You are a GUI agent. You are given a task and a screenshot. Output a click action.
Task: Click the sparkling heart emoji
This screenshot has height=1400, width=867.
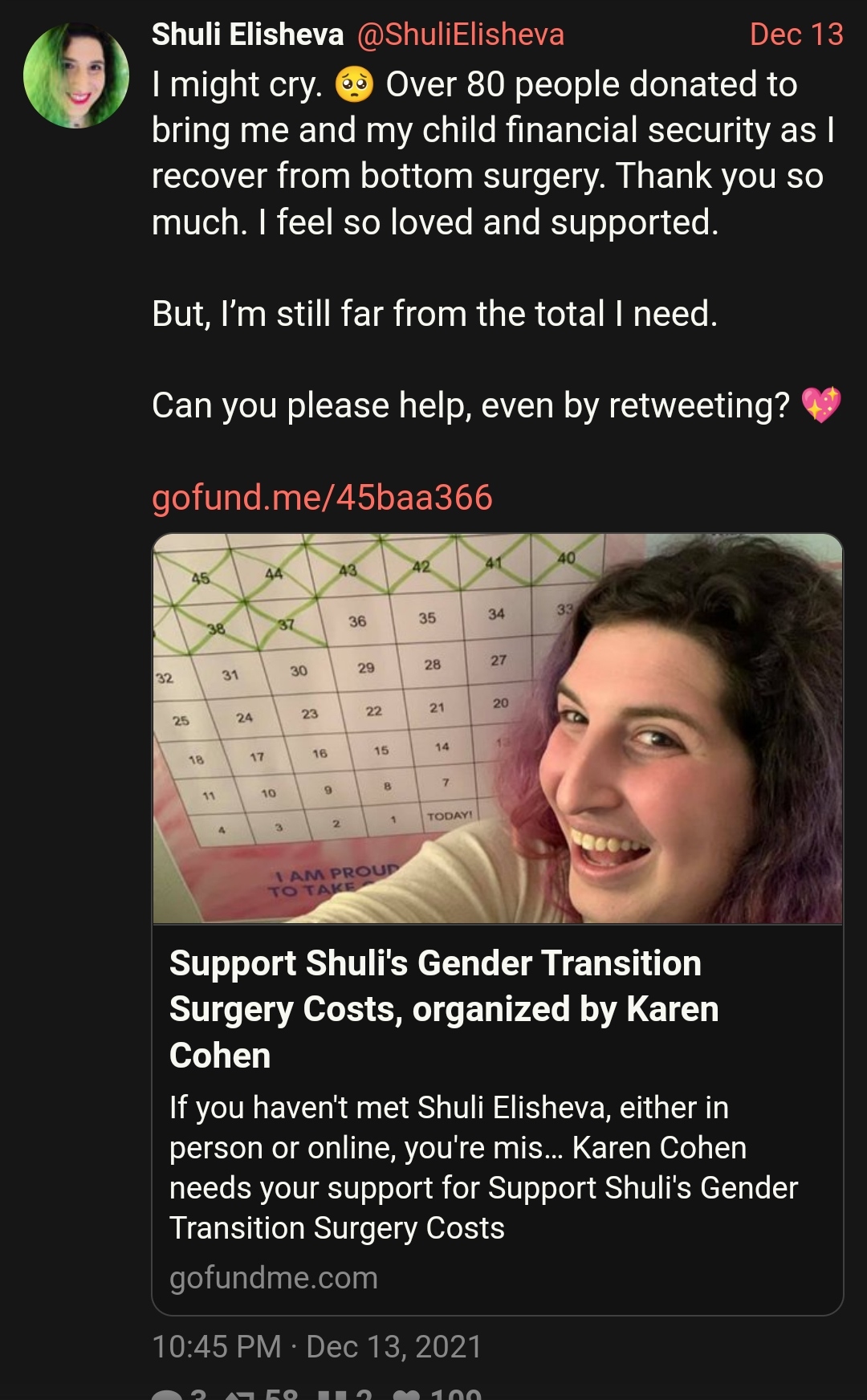(x=821, y=405)
